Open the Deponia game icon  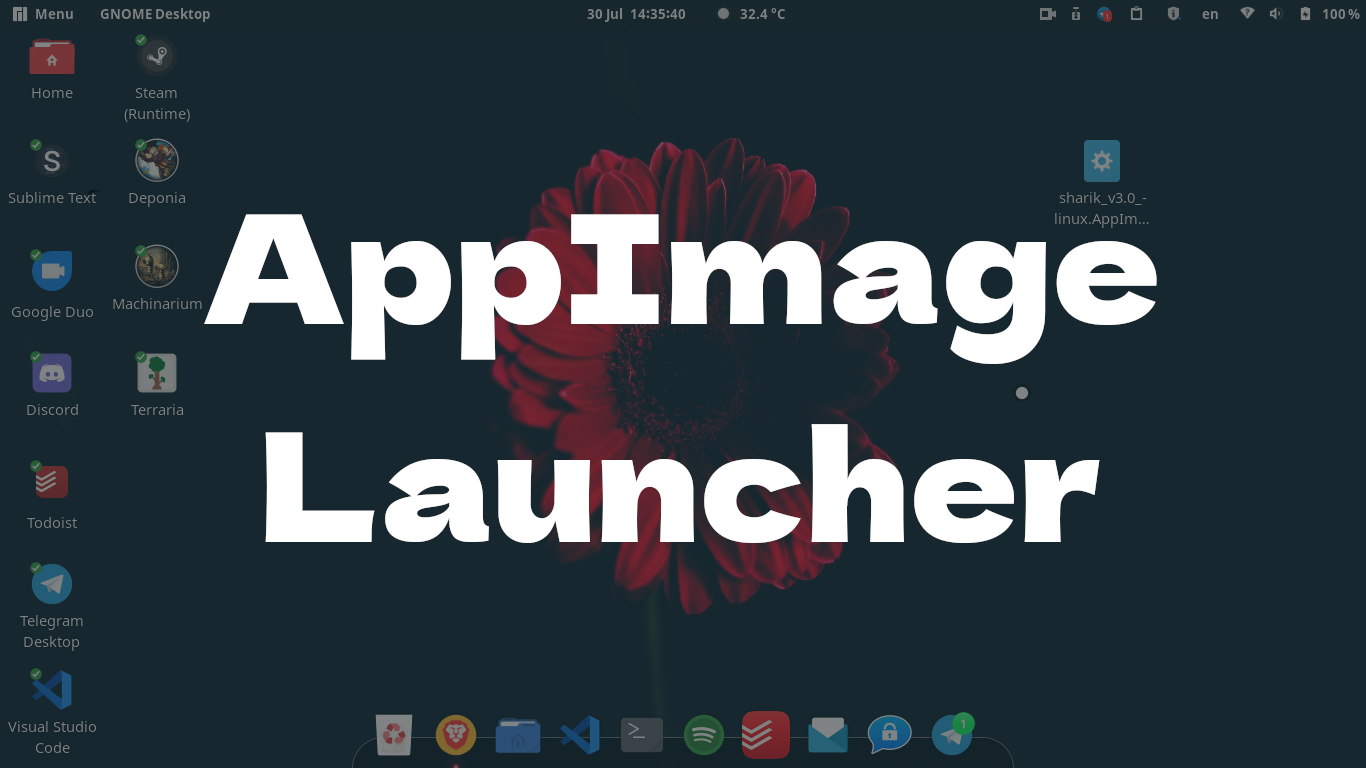pos(157,161)
